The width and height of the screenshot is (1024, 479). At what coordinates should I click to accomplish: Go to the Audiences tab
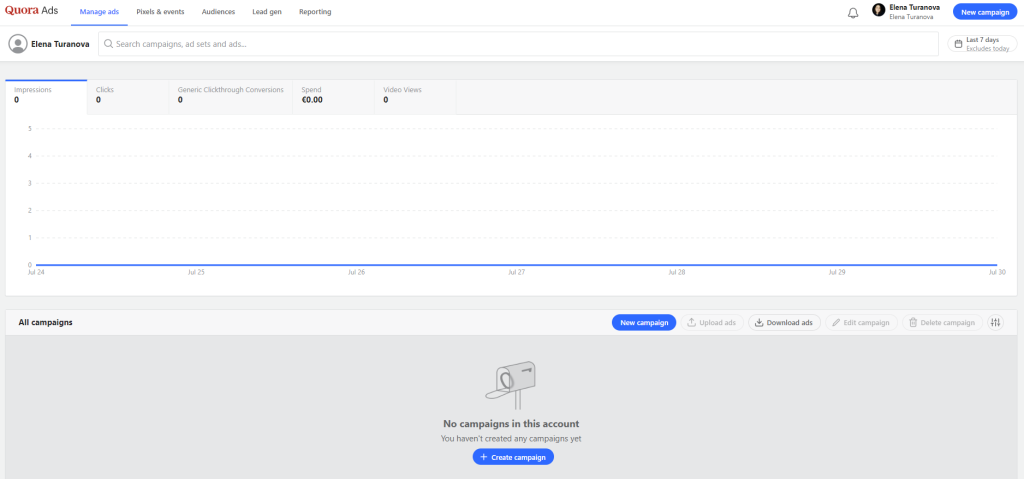[218, 12]
